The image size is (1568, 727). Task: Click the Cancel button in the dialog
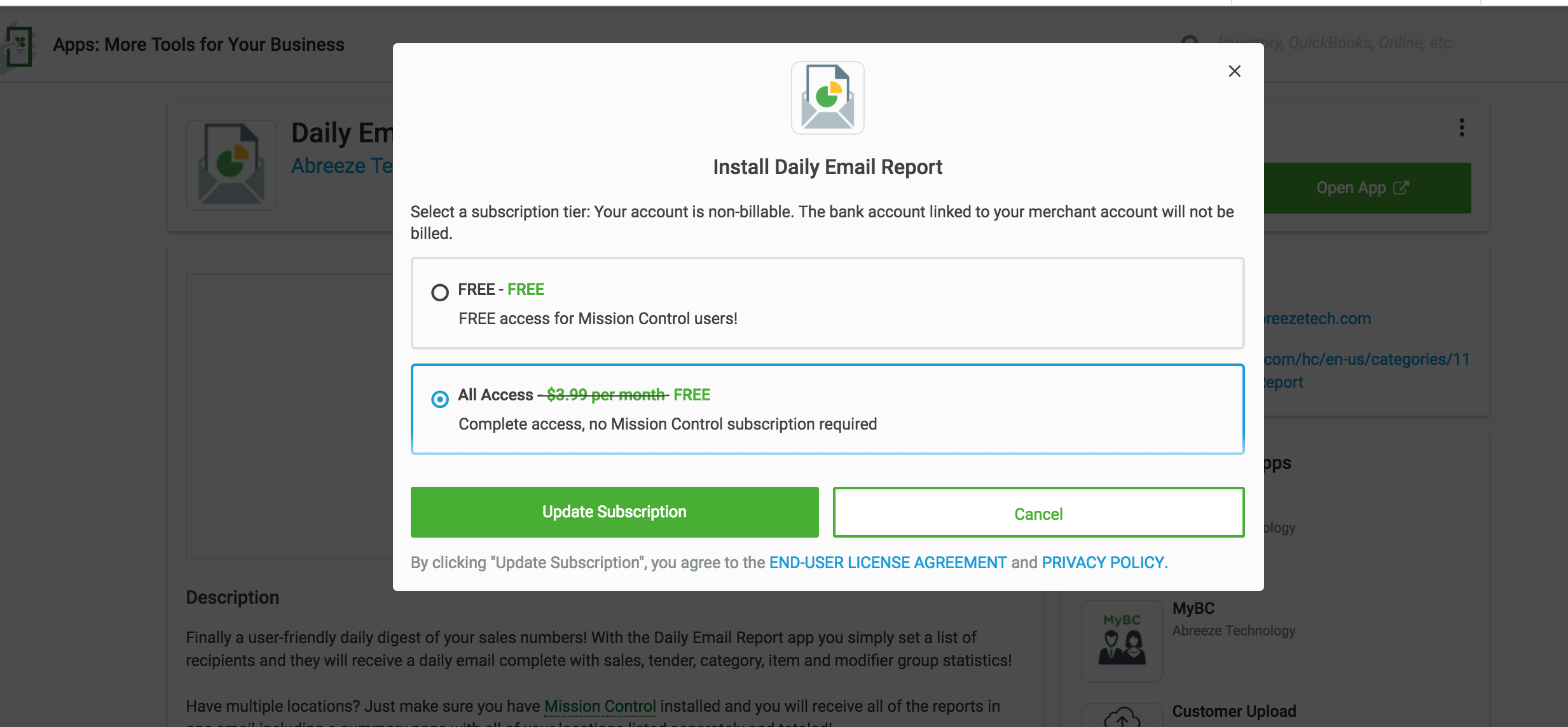click(1038, 512)
